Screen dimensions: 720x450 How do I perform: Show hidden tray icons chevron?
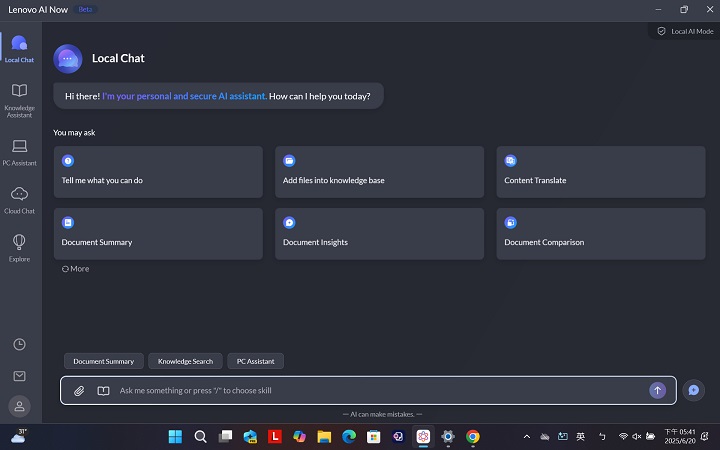click(x=527, y=437)
